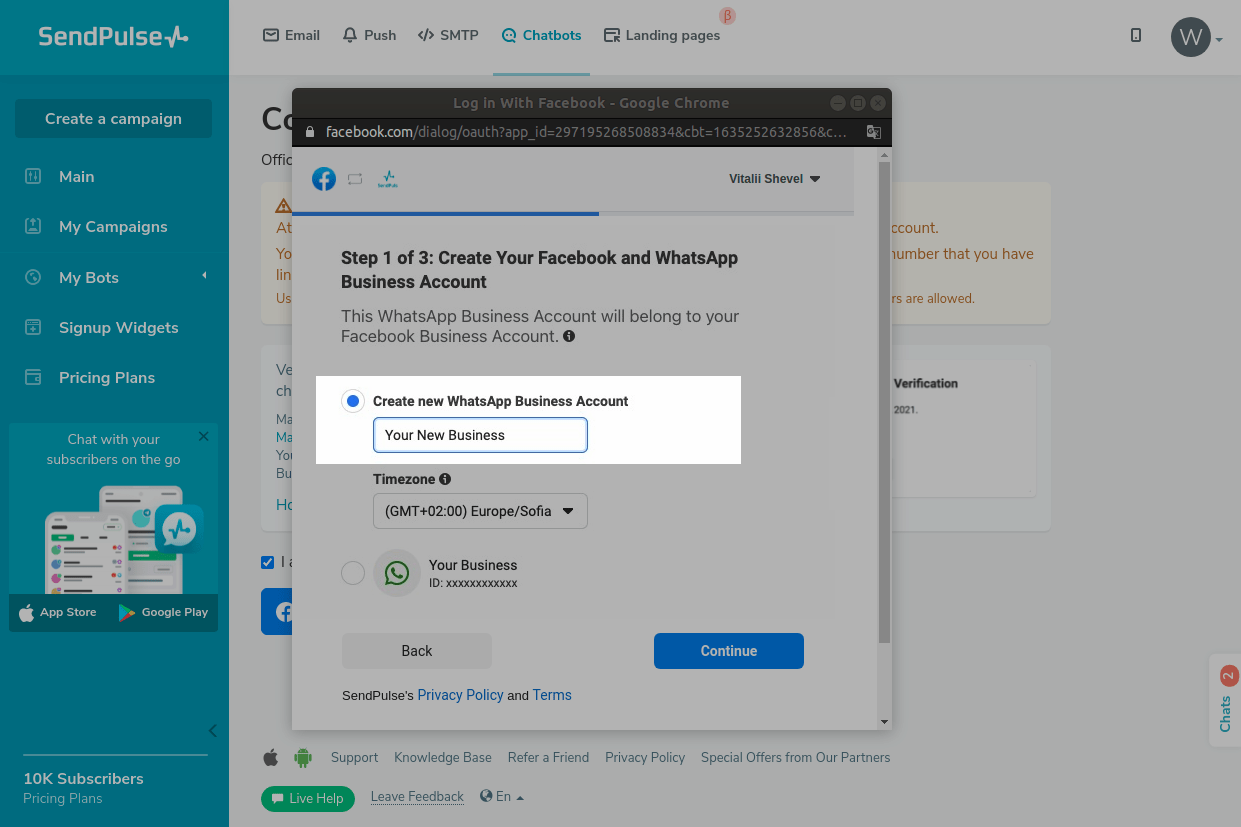
Task: Click the lock icon in popup address bar
Action: tap(310, 132)
